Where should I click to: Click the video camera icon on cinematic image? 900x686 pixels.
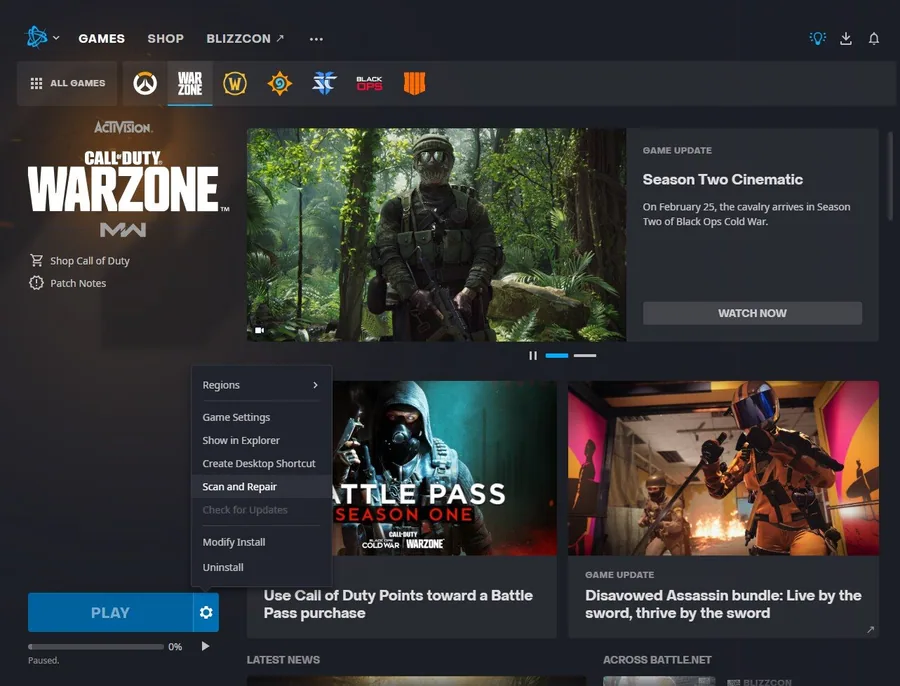click(259, 331)
